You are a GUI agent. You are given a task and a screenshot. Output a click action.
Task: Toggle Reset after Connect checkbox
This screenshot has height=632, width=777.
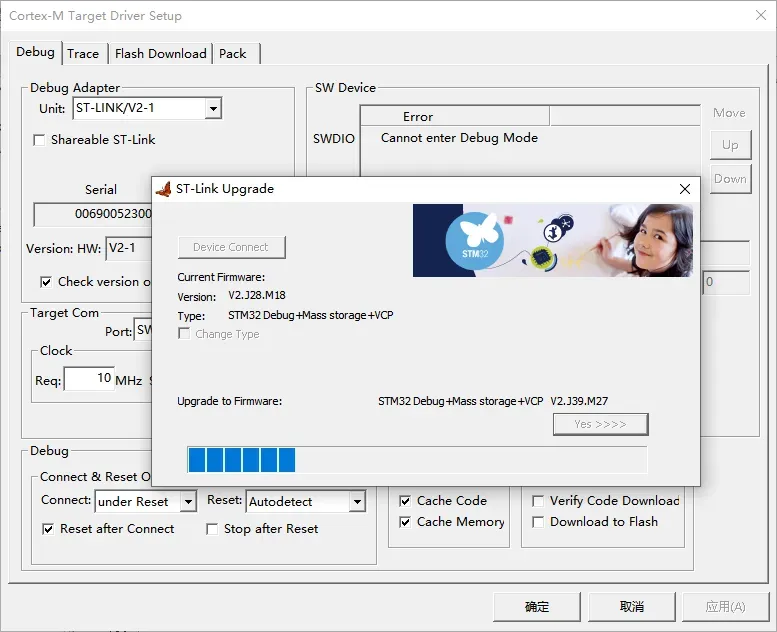tap(48, 529)
